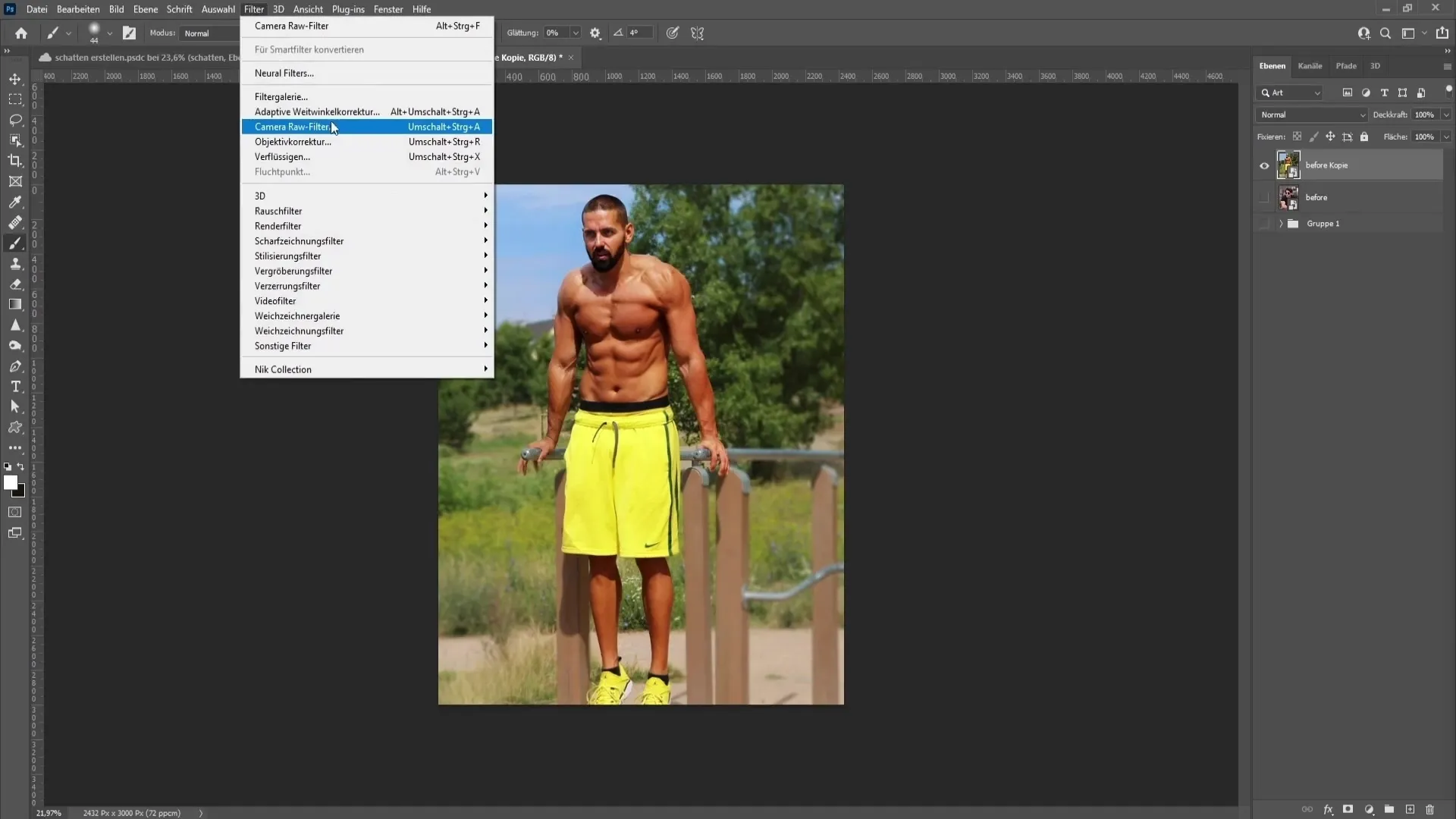Toggle smart object layer filter icon

[1421, 93]
